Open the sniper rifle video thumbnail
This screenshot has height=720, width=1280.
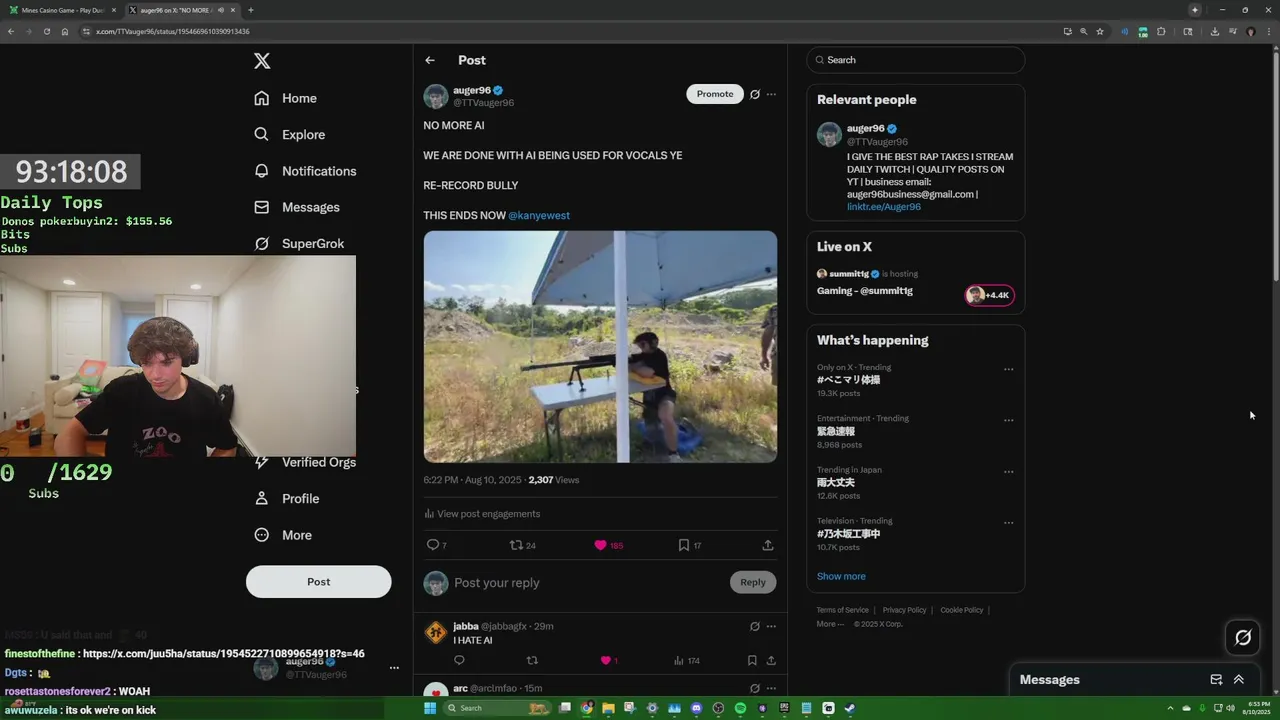pos(600,347)
